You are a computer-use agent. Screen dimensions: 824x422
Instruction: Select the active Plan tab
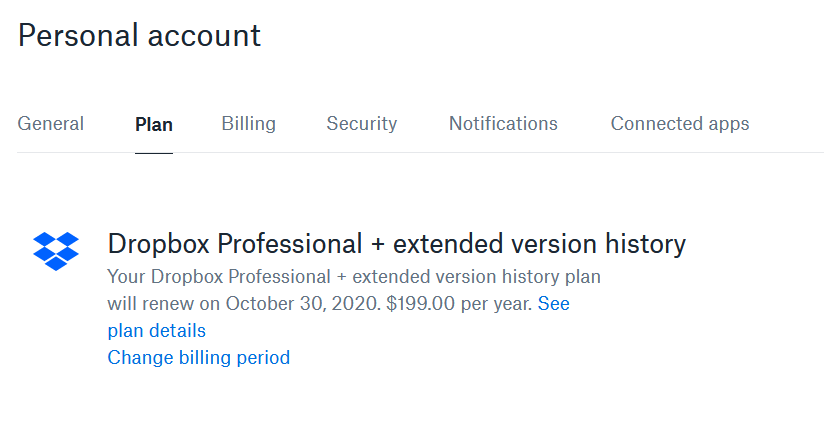(x=154, y=125)
